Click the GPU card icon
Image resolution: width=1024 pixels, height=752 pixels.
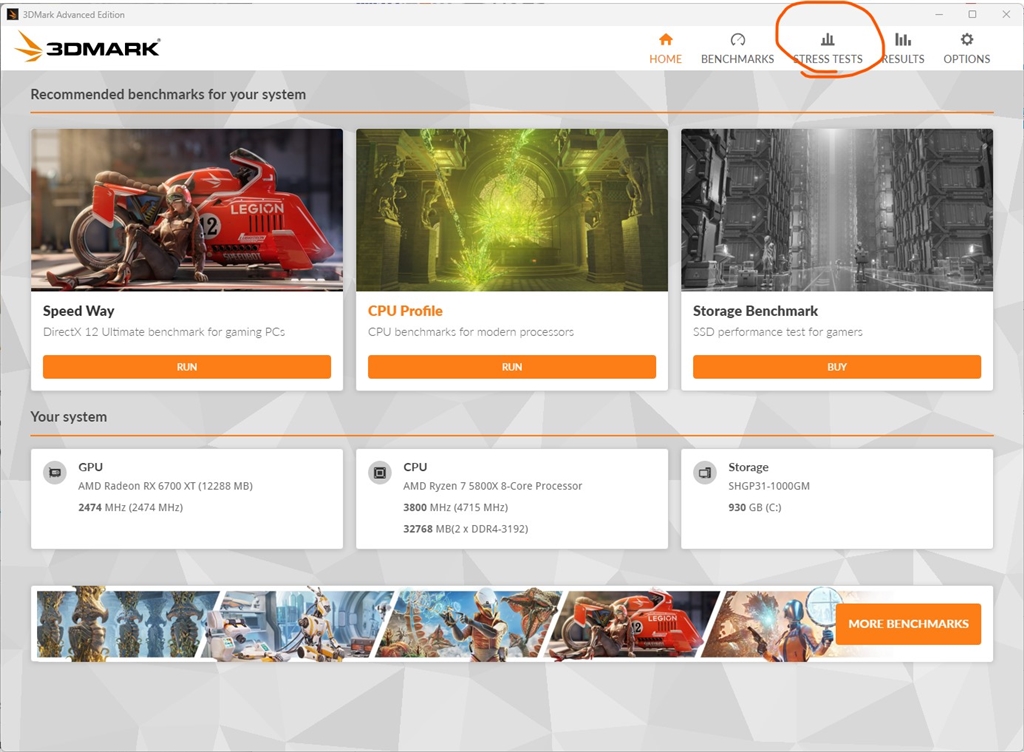(55, 472)
